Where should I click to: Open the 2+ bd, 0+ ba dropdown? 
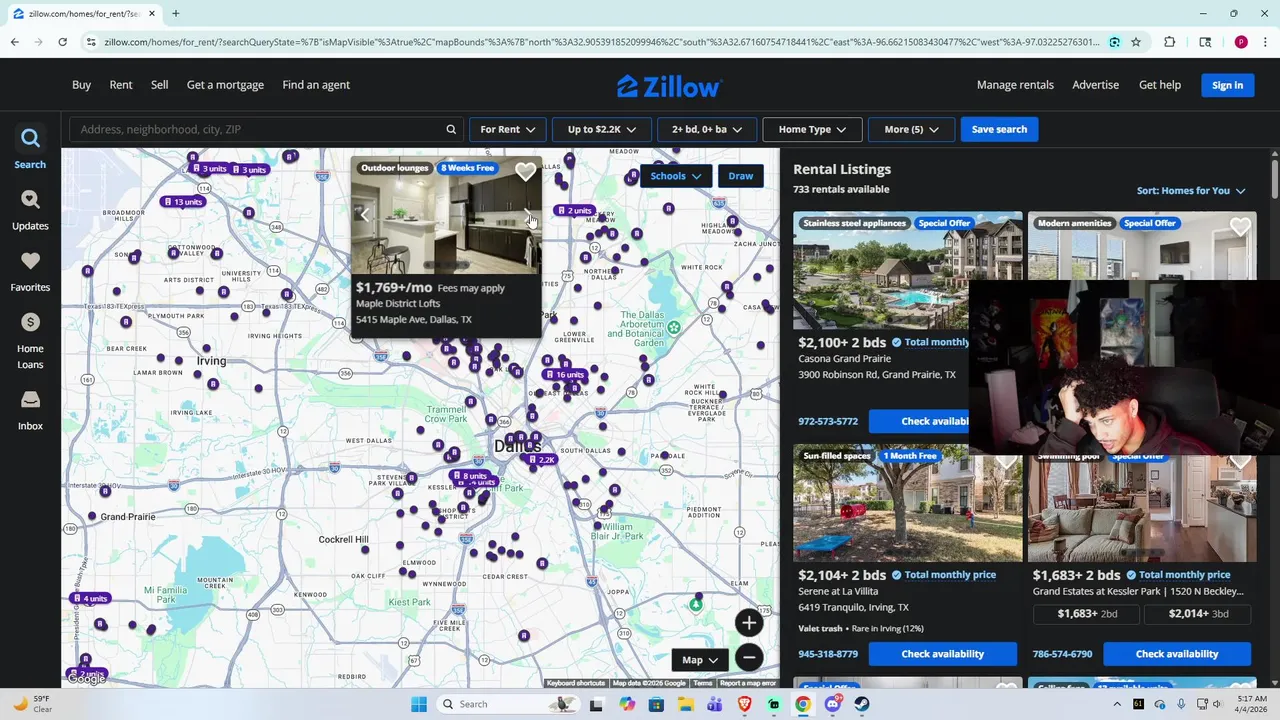pyautogui.click(x=707, y=129)
